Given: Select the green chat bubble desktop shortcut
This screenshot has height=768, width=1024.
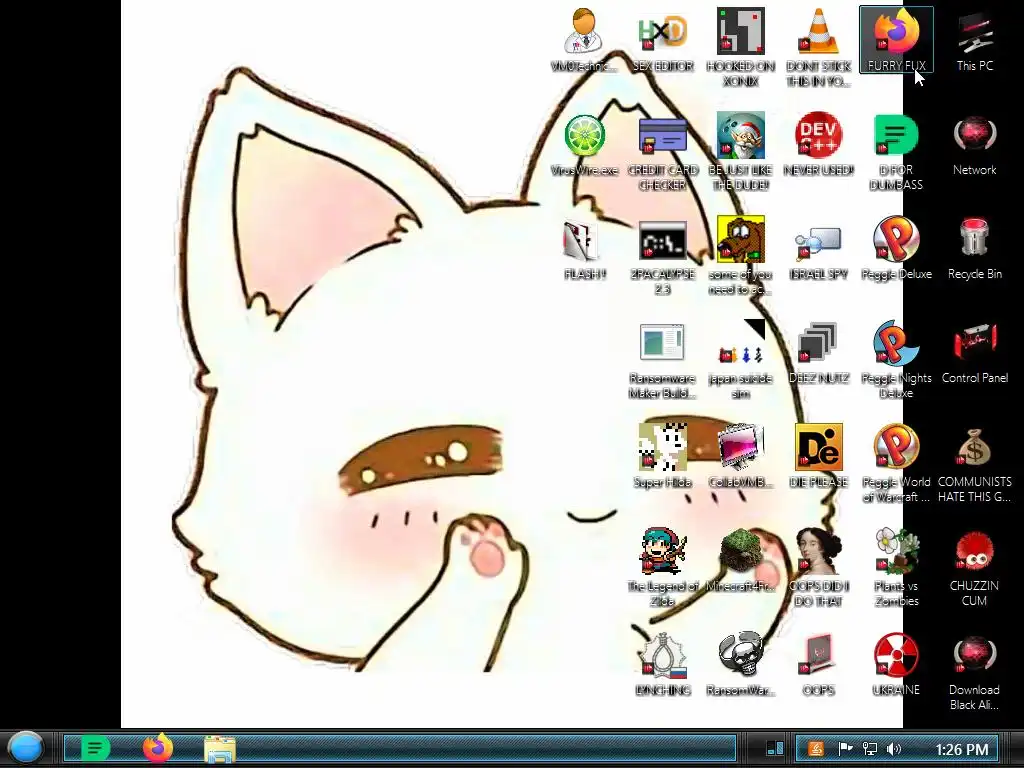Looking at the screenshot, I should [896, 152].
